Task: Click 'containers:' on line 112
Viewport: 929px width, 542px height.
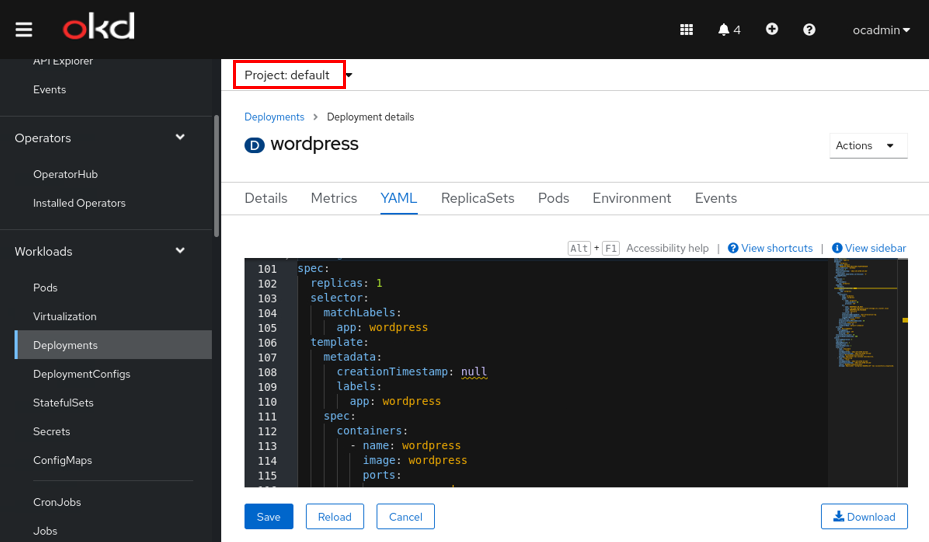Action: coord(372,431)
